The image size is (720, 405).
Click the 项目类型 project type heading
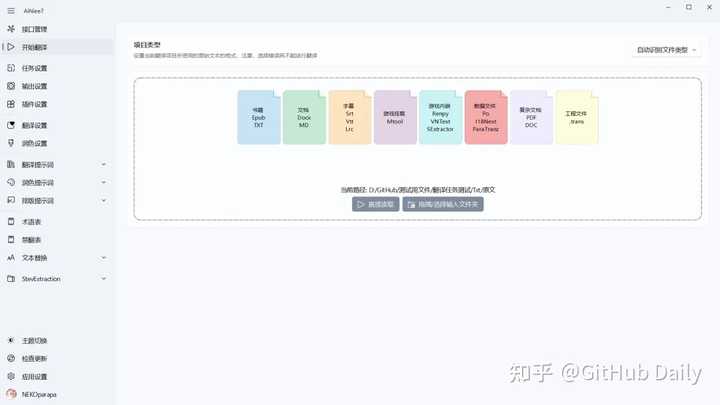click(147, 45)
